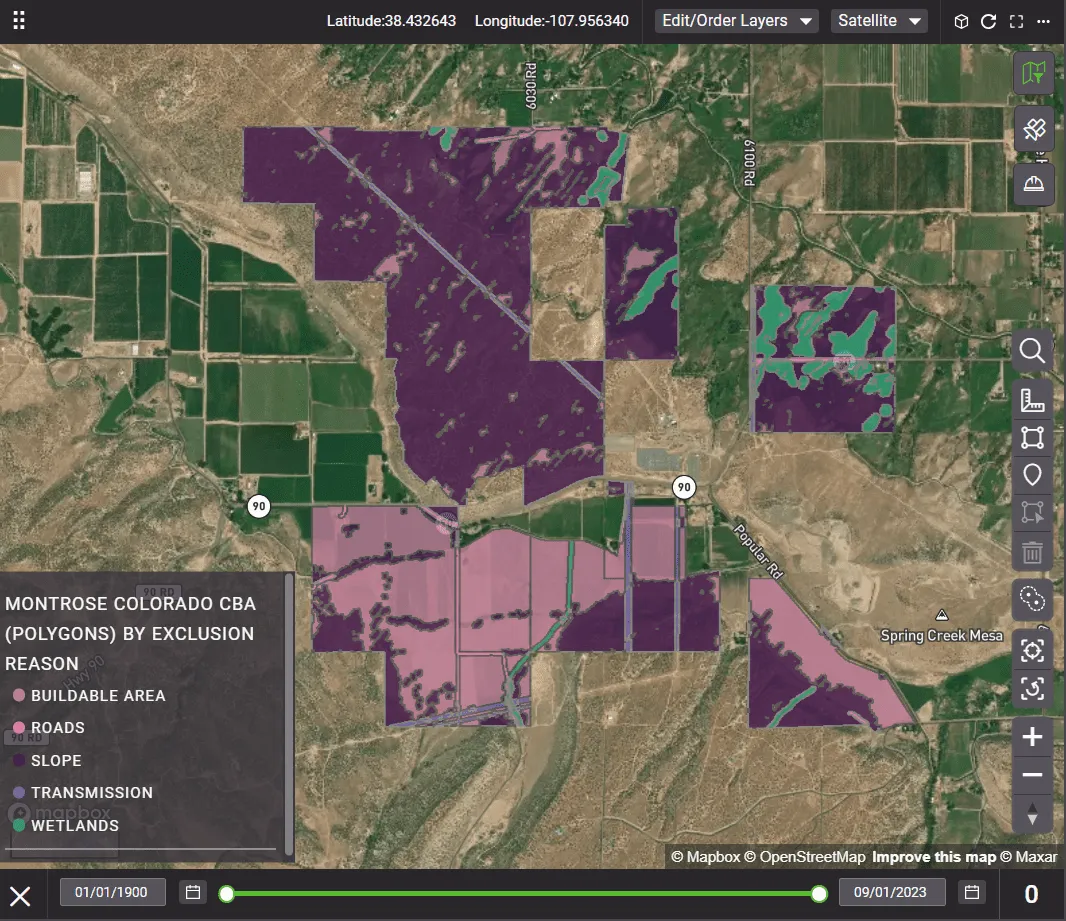Click the right timeline slider handle

819,893
